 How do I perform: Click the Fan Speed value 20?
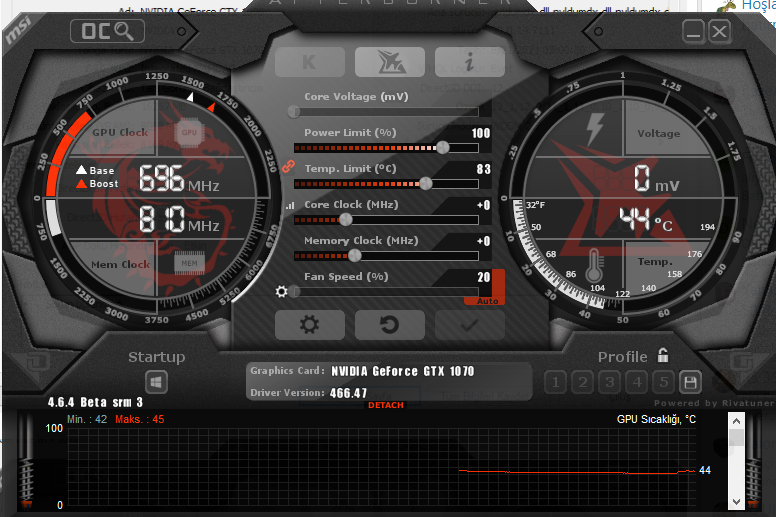[x=484, y=277]
